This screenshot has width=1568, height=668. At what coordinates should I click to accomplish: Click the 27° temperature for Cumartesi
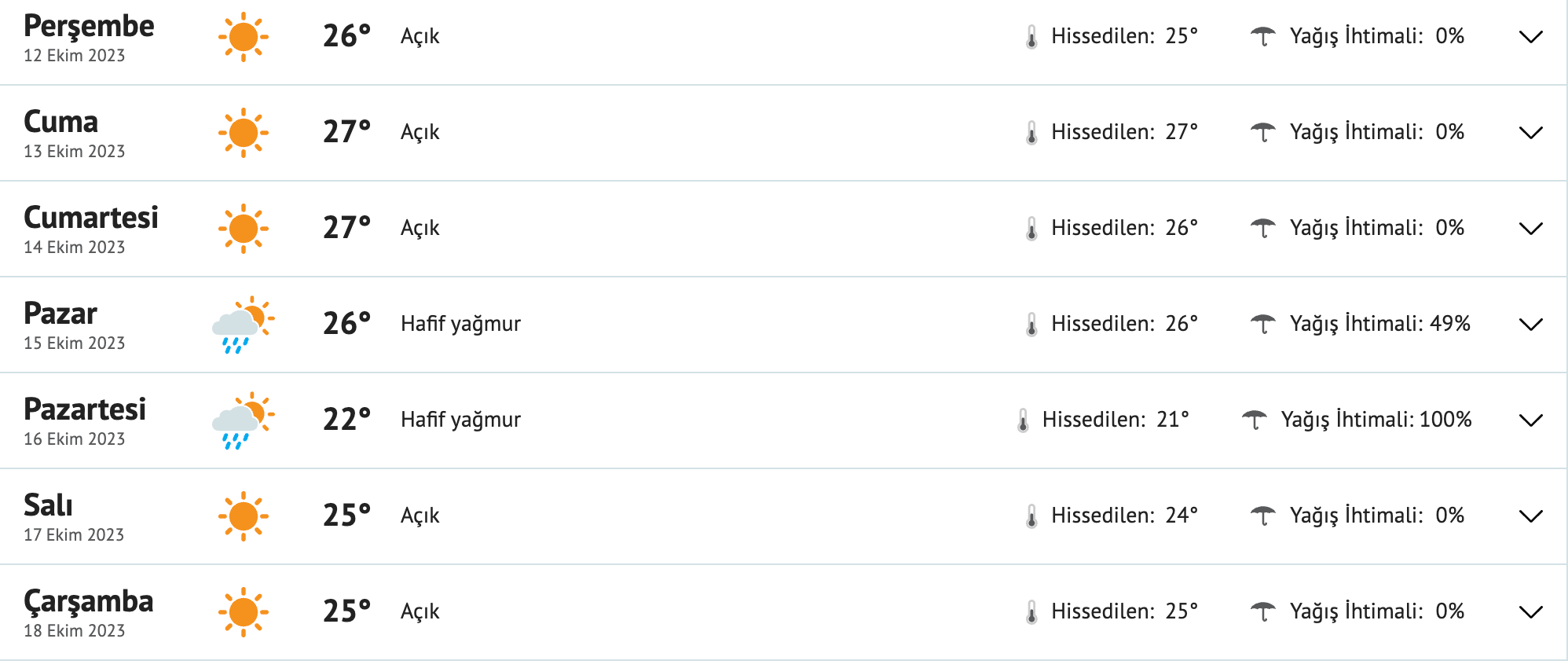[346, 228]
